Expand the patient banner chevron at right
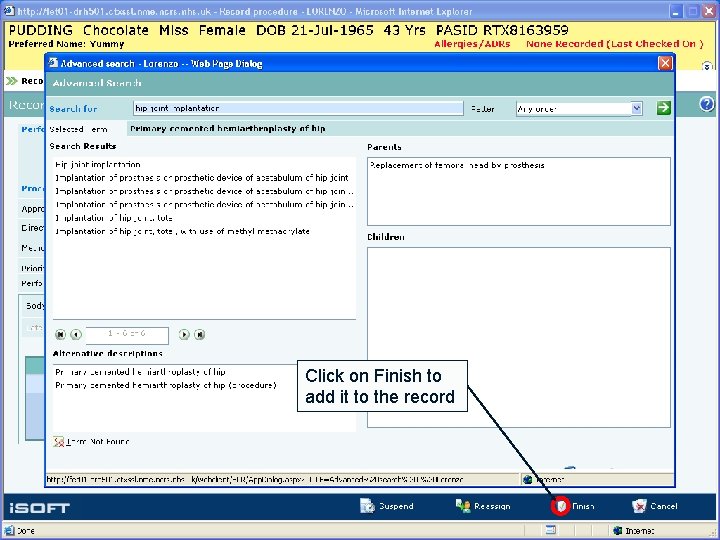The height and width of the screenshot is (540, 720). (707, 66)
